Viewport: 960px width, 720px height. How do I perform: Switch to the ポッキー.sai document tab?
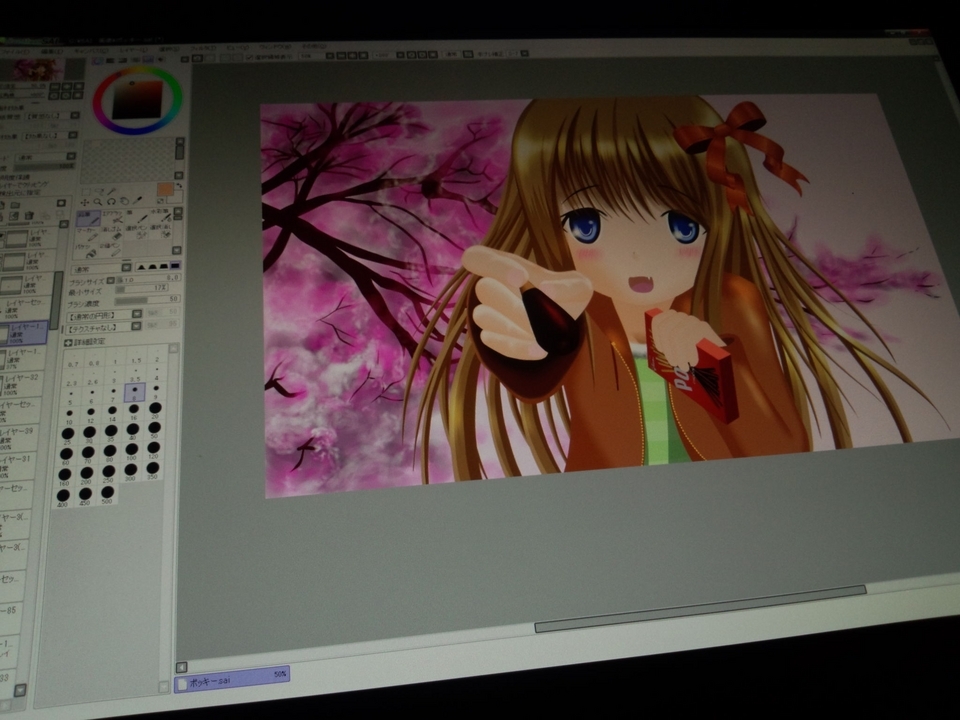(x=231, y=680)
